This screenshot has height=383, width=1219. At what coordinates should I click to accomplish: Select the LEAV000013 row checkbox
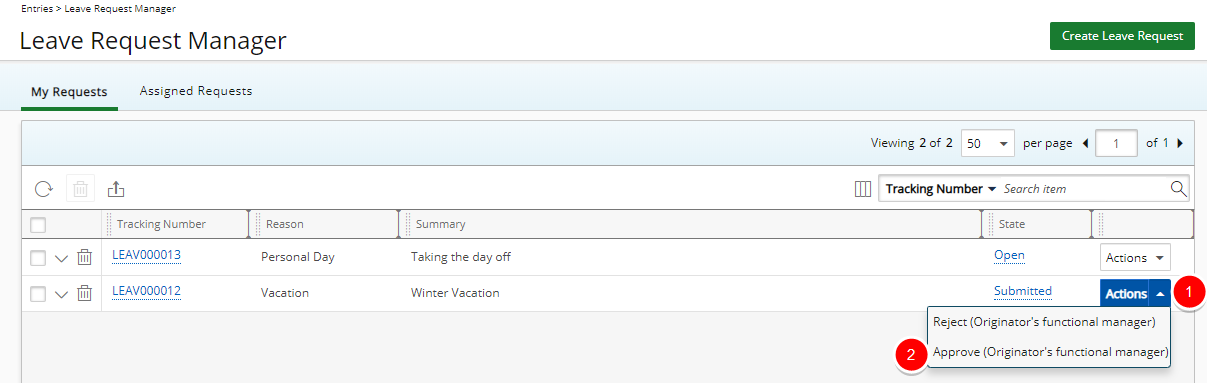click(38, 258)
